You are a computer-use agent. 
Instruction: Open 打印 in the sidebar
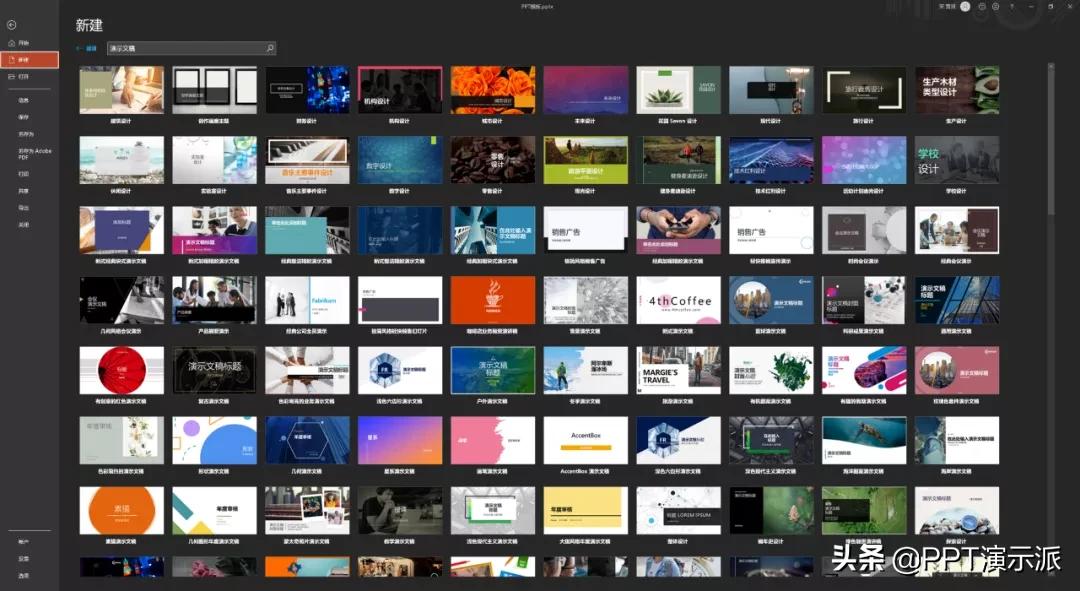pos(23,174)
